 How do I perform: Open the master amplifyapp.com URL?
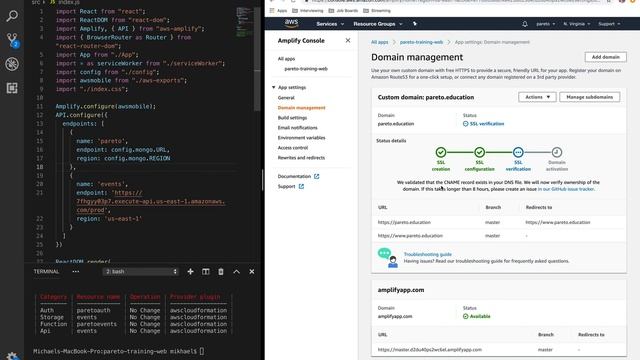click(429, 350)
